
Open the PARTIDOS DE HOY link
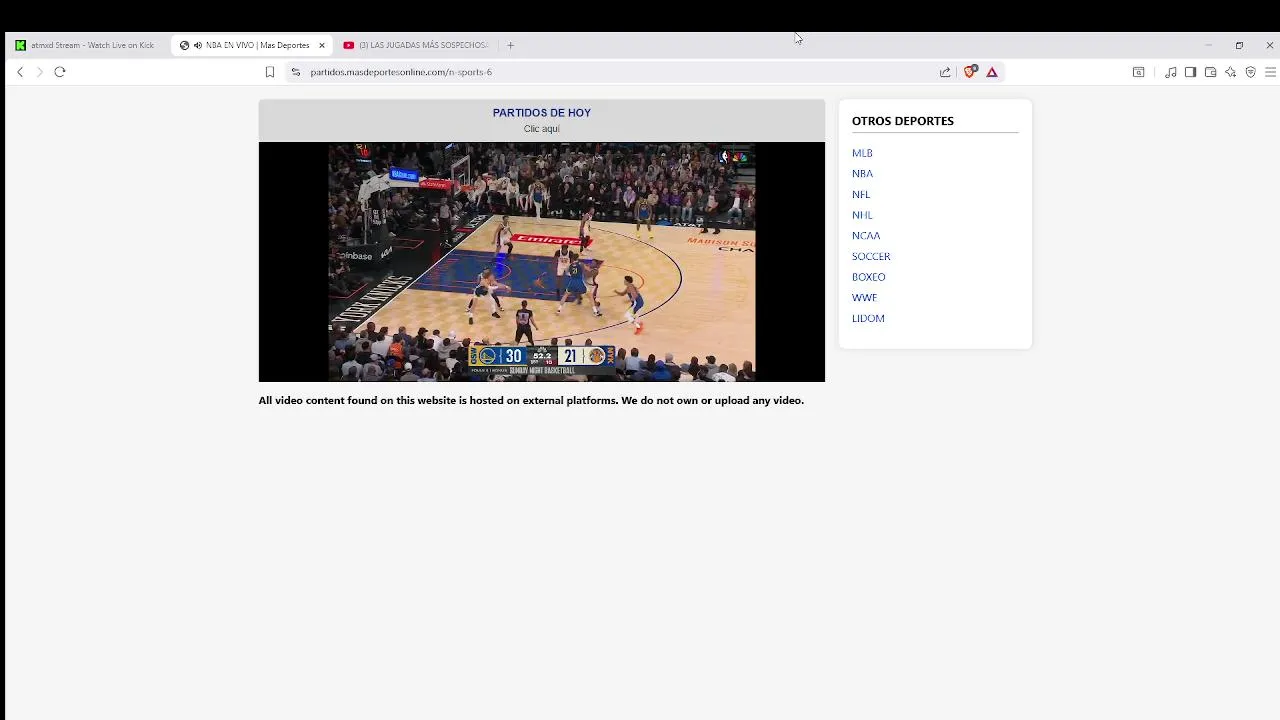pos(542,113)
